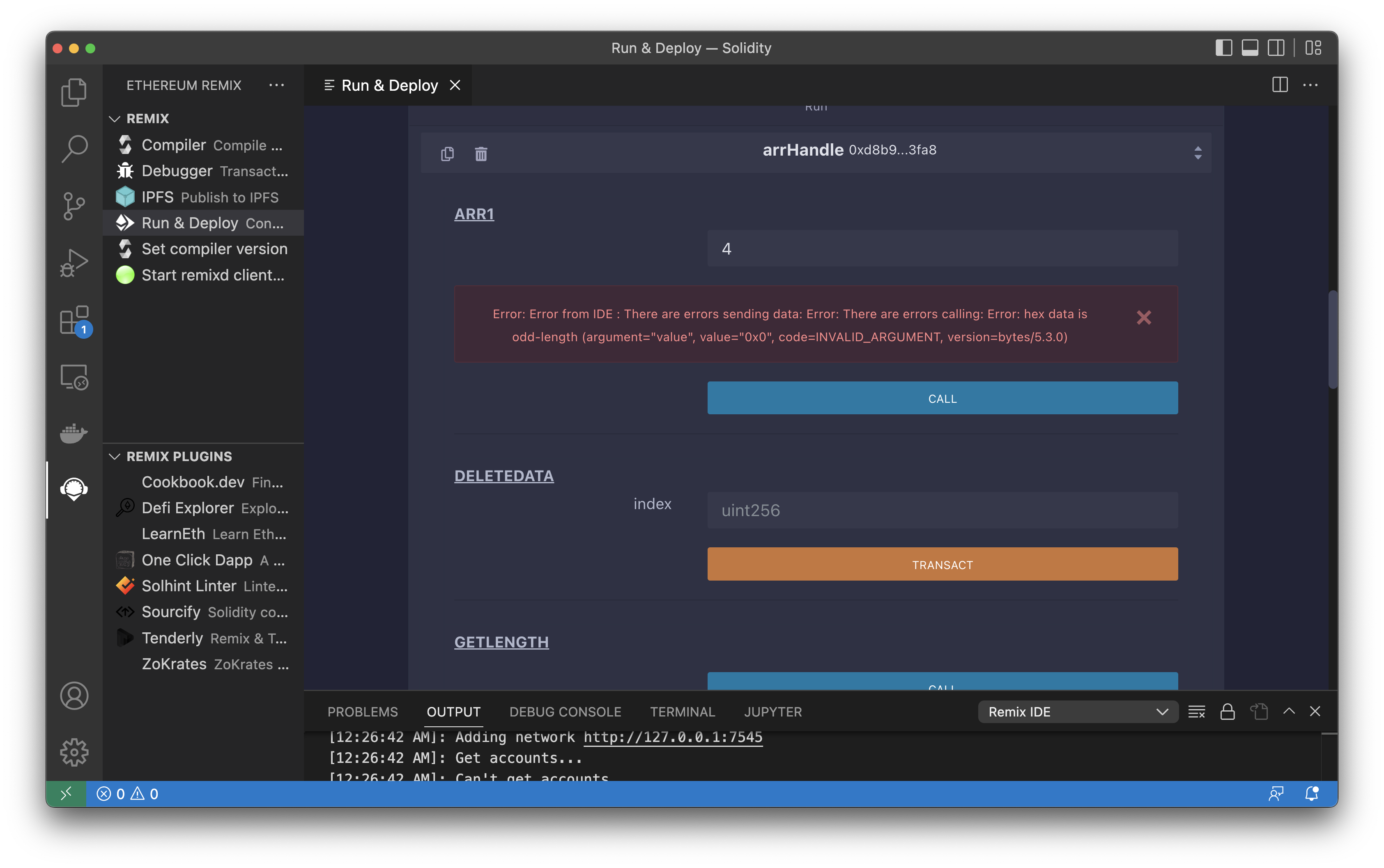Toggle output scroll lock
Image resolution: width=1384 pixels, height=868 pixels.
tap(1227, 712)
